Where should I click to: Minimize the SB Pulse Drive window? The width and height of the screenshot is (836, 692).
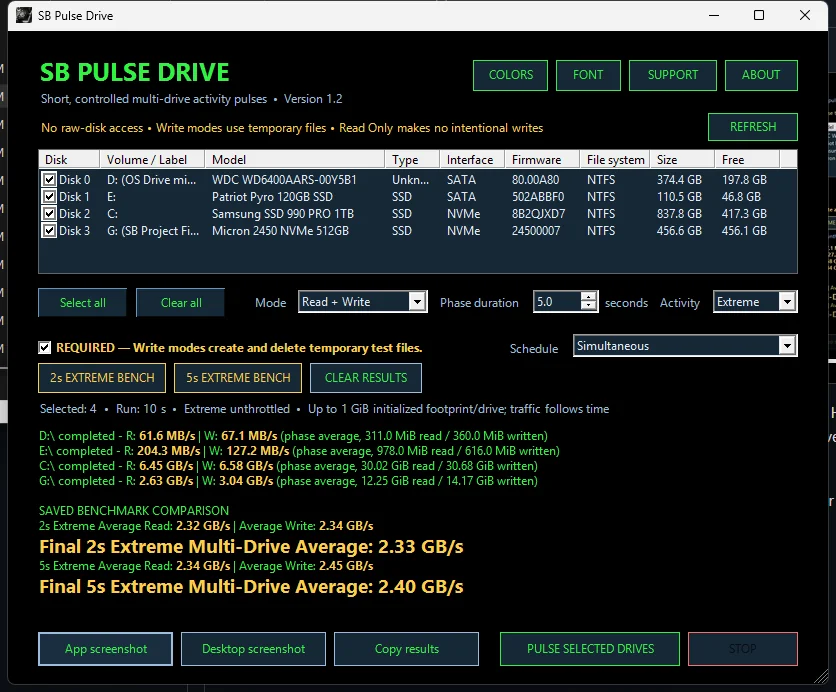click(714, 15)
